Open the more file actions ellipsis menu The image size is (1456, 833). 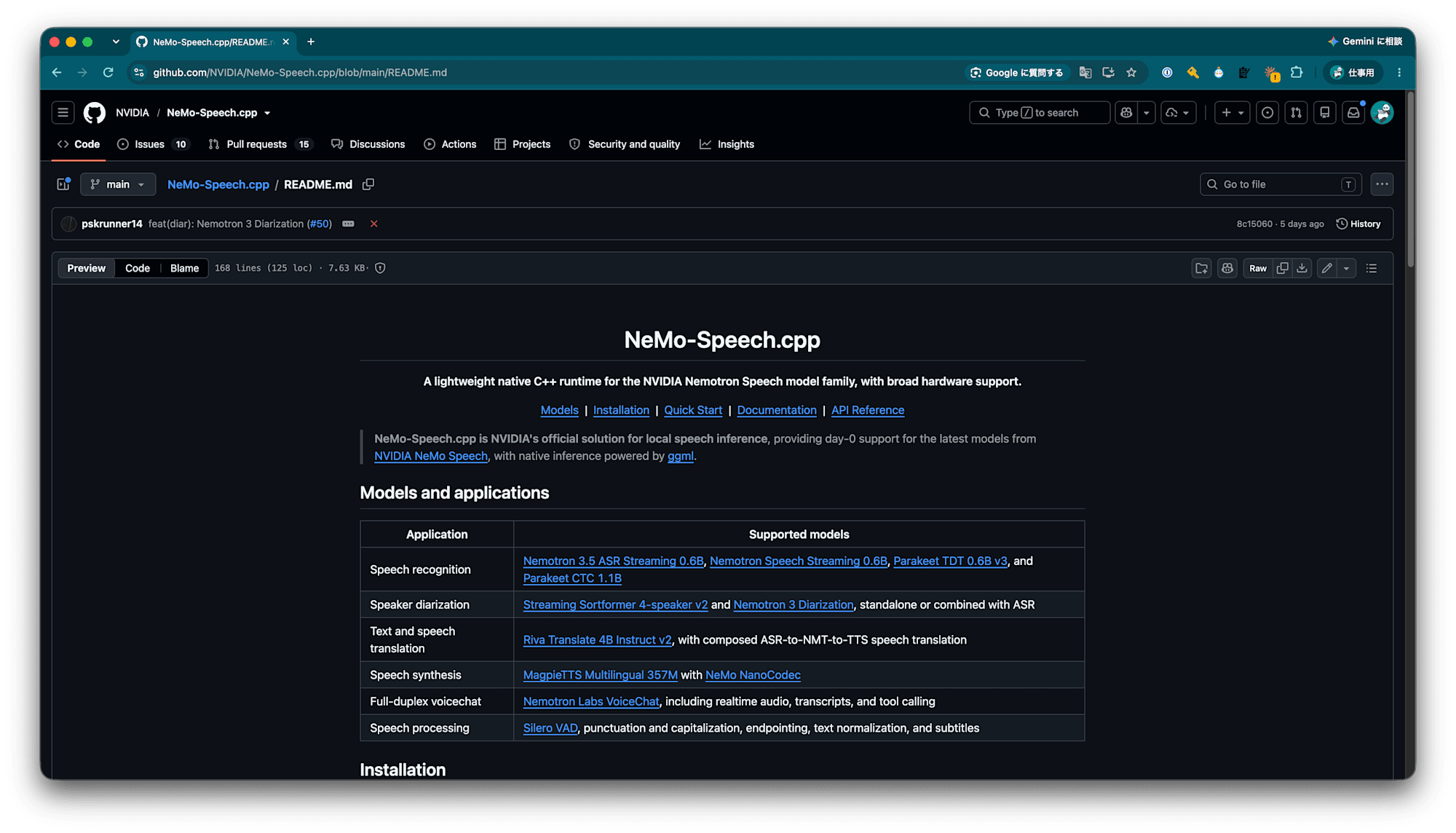tap(1382, 184)
